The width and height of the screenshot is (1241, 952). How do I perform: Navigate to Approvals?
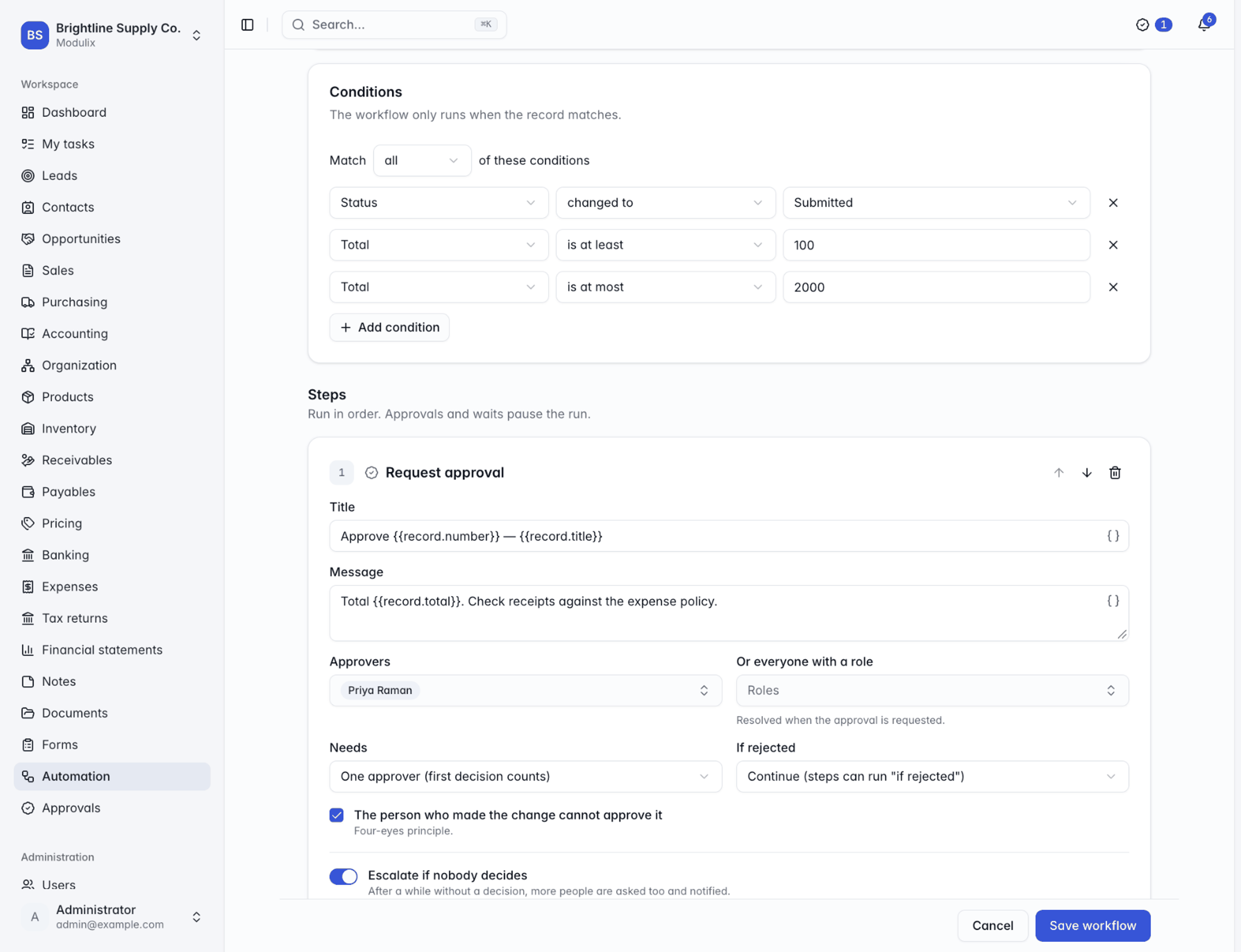[x=112, y=808]
